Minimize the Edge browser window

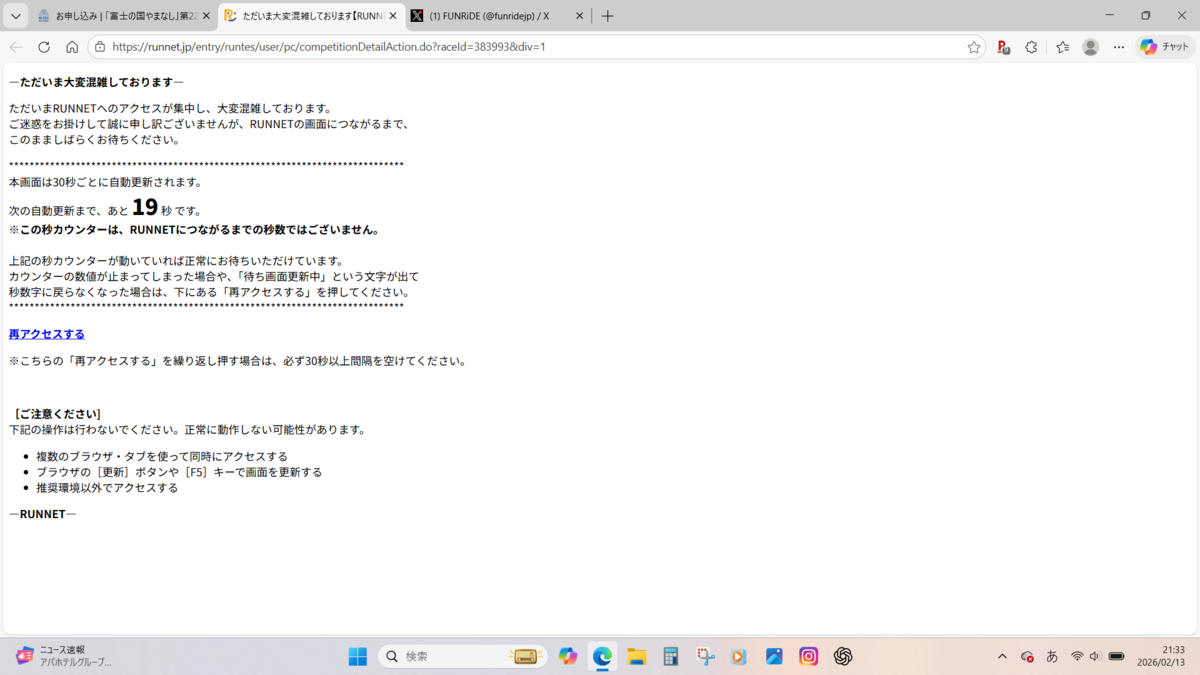(x=1111, y=16)
